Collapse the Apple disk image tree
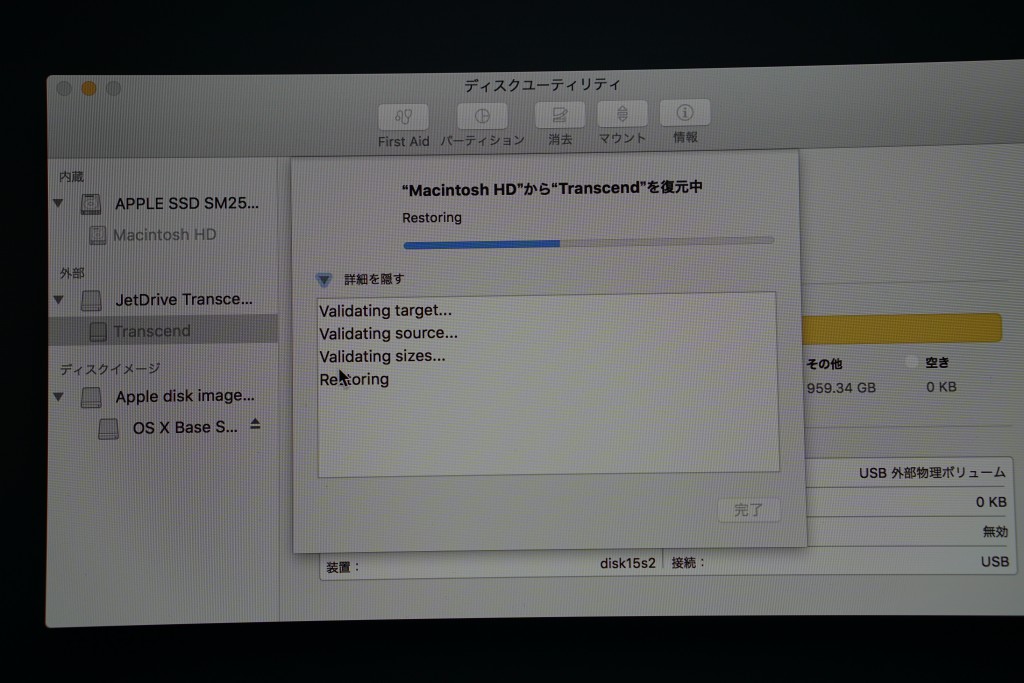Image resolution: width=1024 pixels, height=683 pixels. click(59, 396)
